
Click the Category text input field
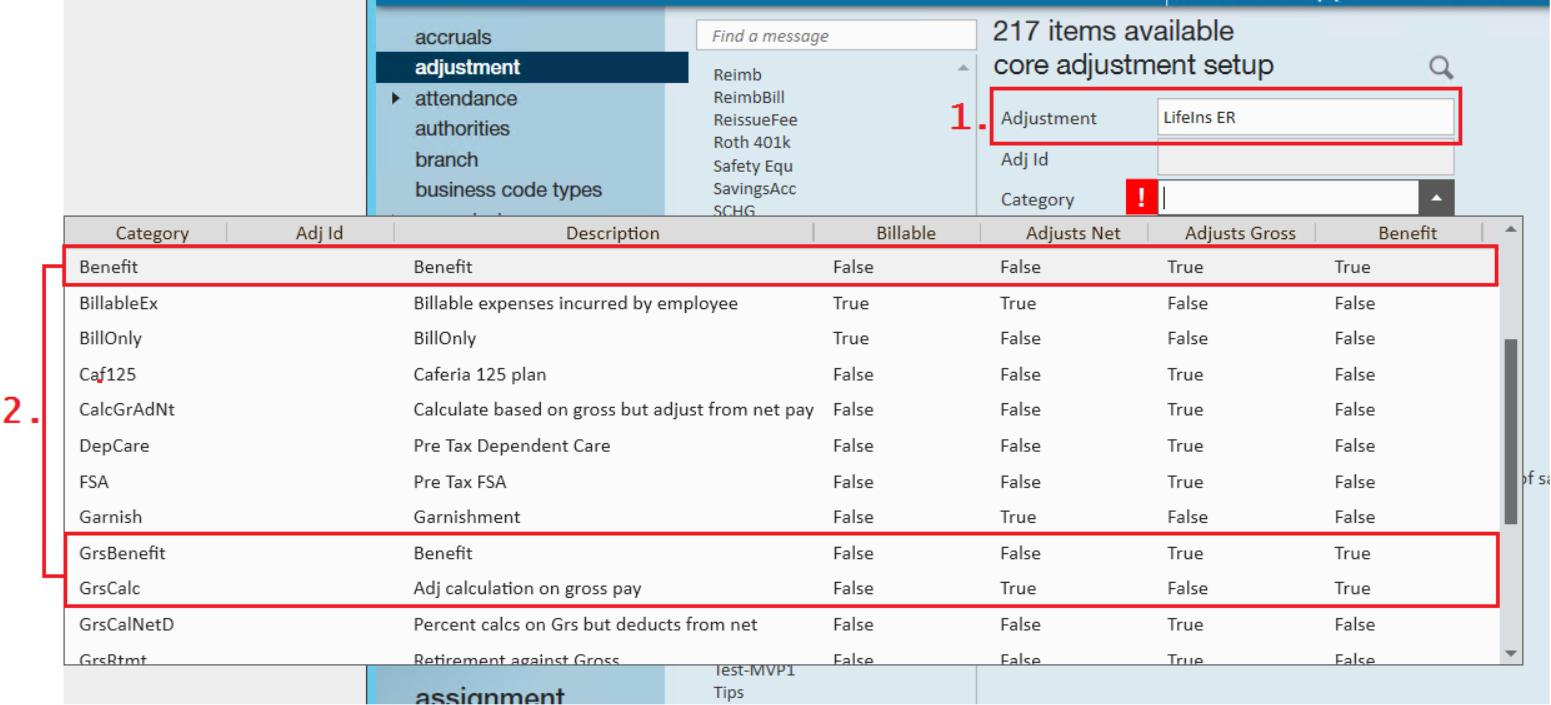(x=1288, y=199)
